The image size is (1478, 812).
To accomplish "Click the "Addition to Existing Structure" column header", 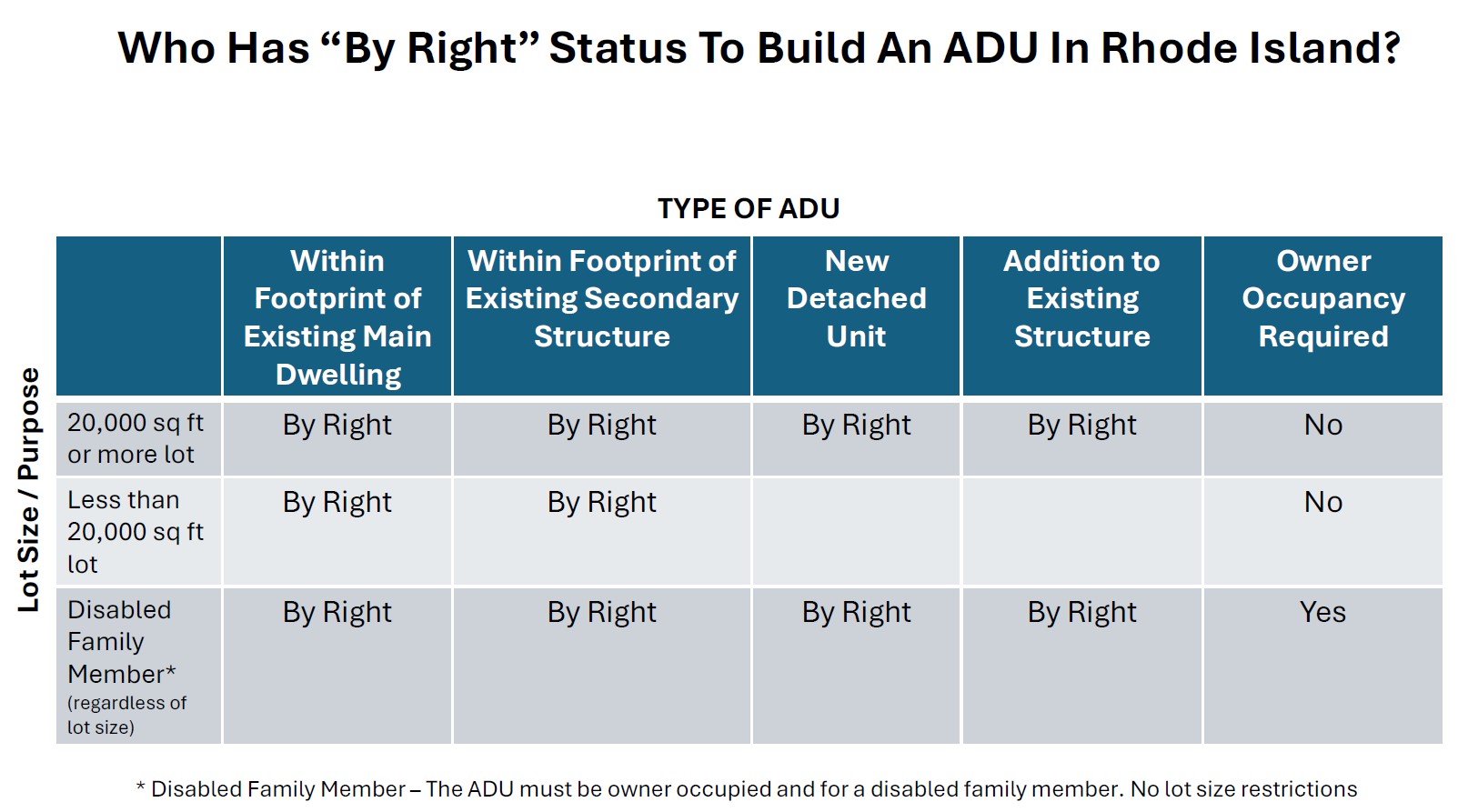I will tap(1081, 298).
